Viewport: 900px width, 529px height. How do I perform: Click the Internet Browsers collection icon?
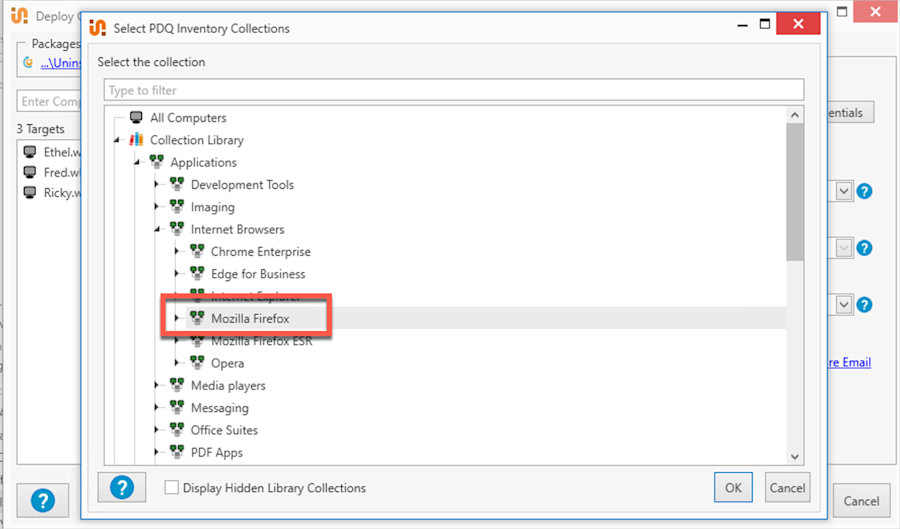point(177,229)
